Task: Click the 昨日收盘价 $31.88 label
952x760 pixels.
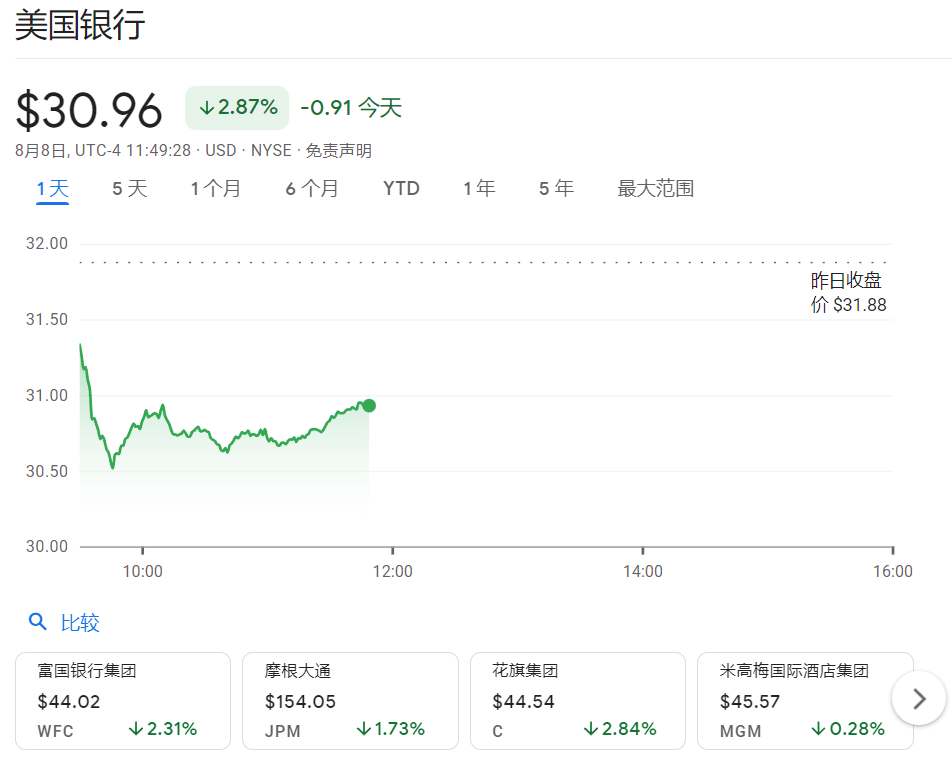Action: coord(848,293)
